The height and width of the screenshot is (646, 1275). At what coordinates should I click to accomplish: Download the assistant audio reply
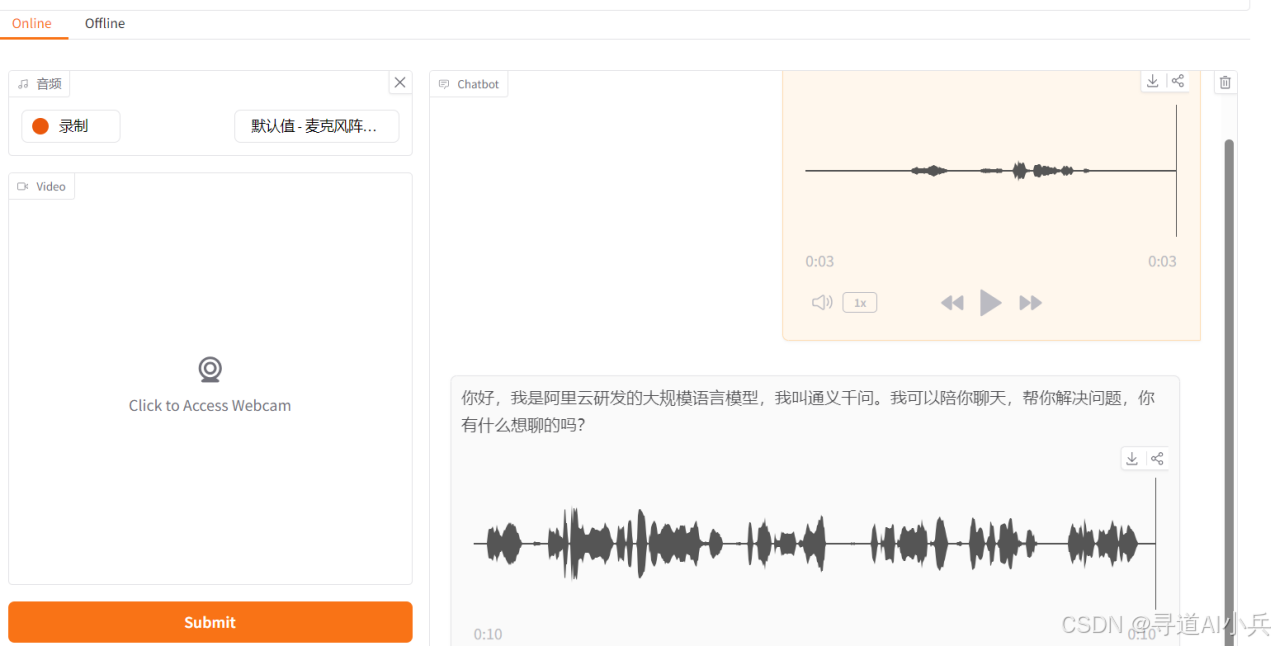[1132, 458]
